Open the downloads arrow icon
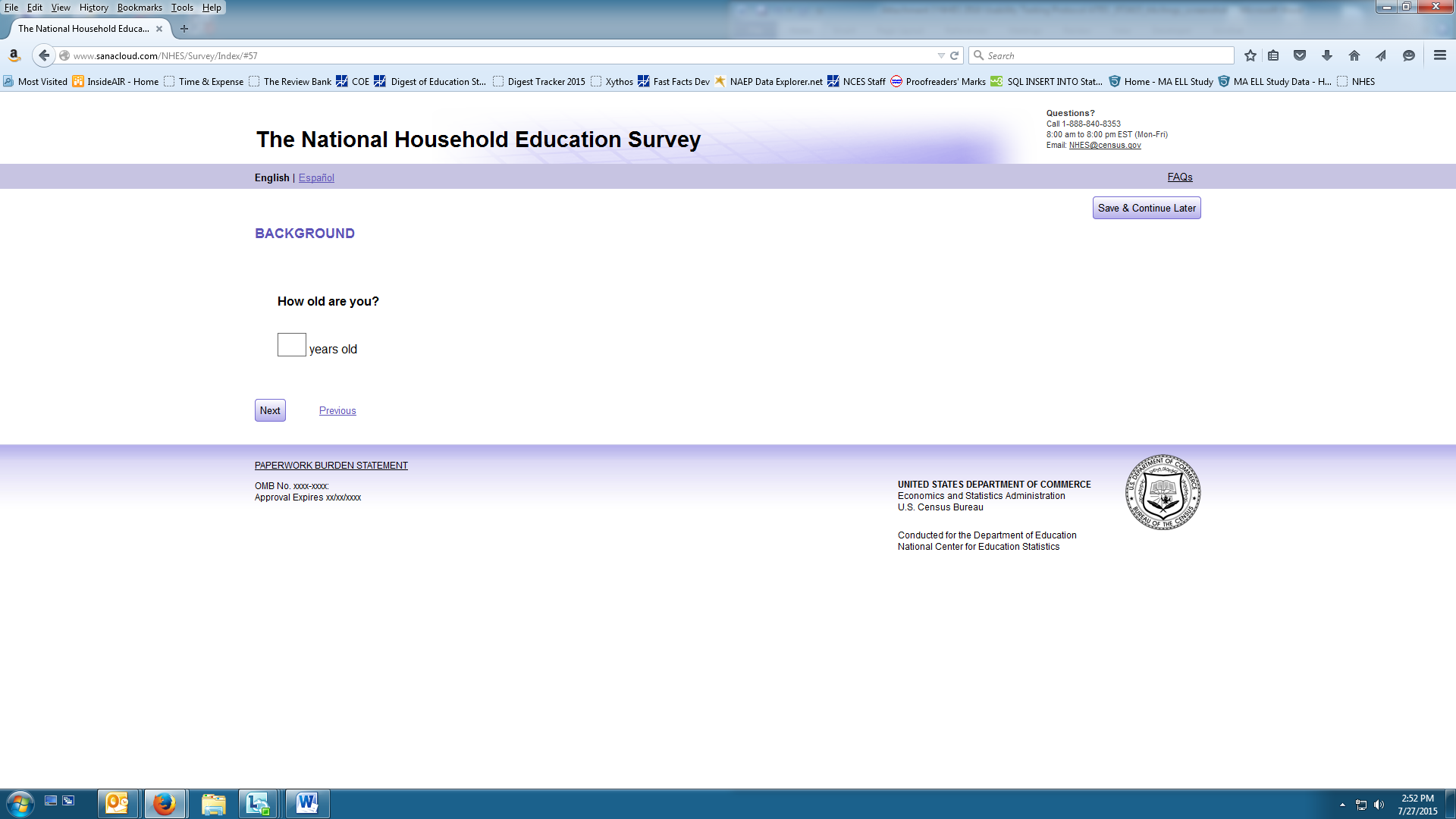This screenshot has height=819, width=1456. point(1327,55)
